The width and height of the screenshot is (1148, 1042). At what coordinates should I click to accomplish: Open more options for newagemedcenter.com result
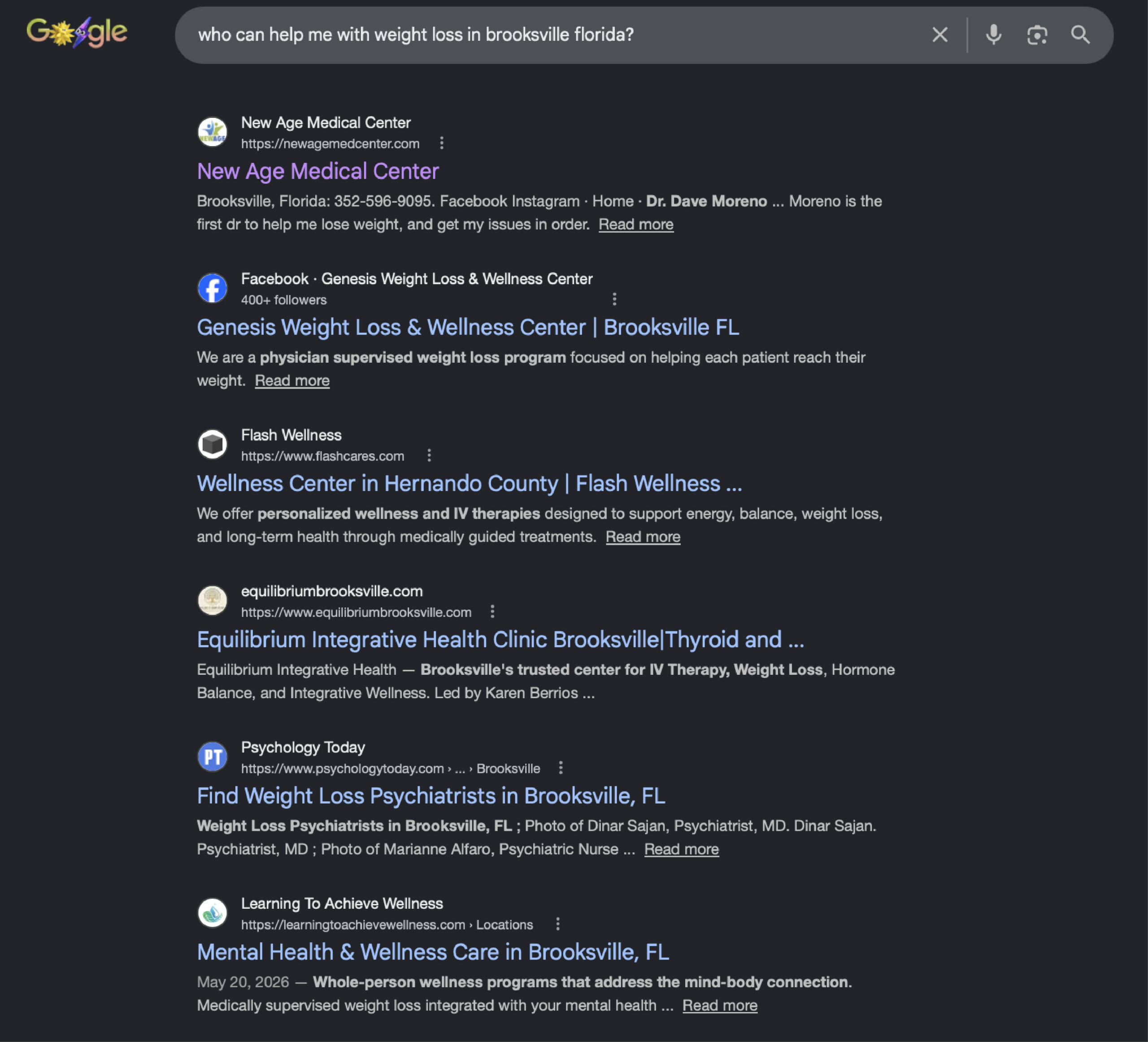[x=441, y=143]
